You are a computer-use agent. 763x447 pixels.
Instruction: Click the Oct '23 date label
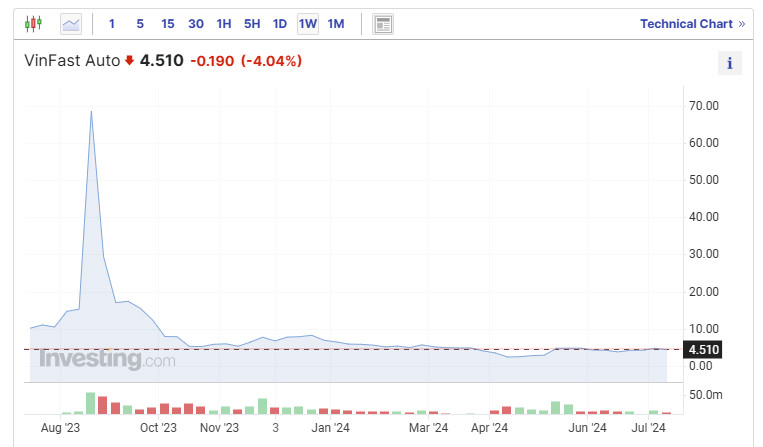(x=158, y=428)
